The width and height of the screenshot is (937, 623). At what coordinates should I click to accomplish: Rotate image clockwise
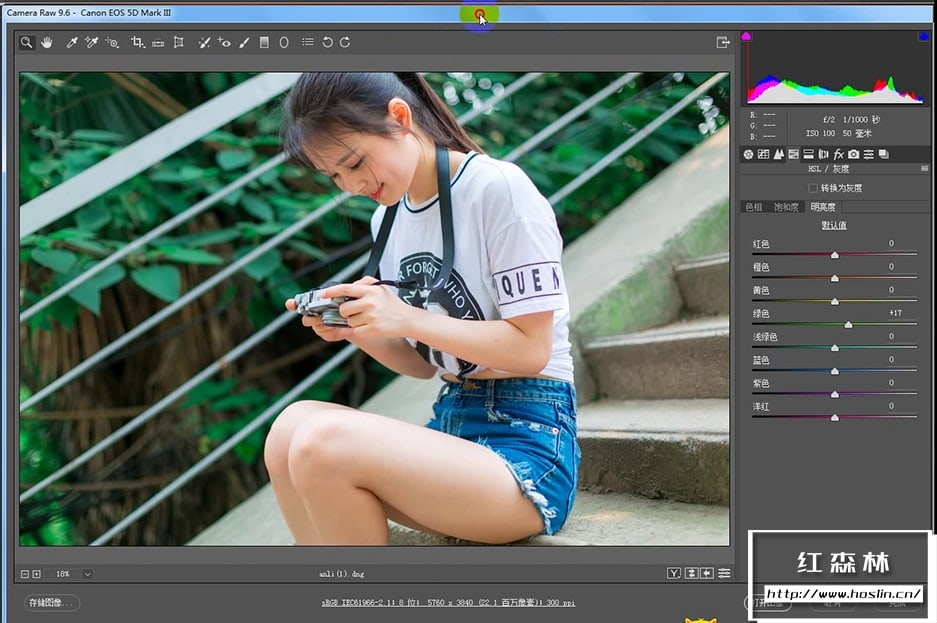[345, 42]
